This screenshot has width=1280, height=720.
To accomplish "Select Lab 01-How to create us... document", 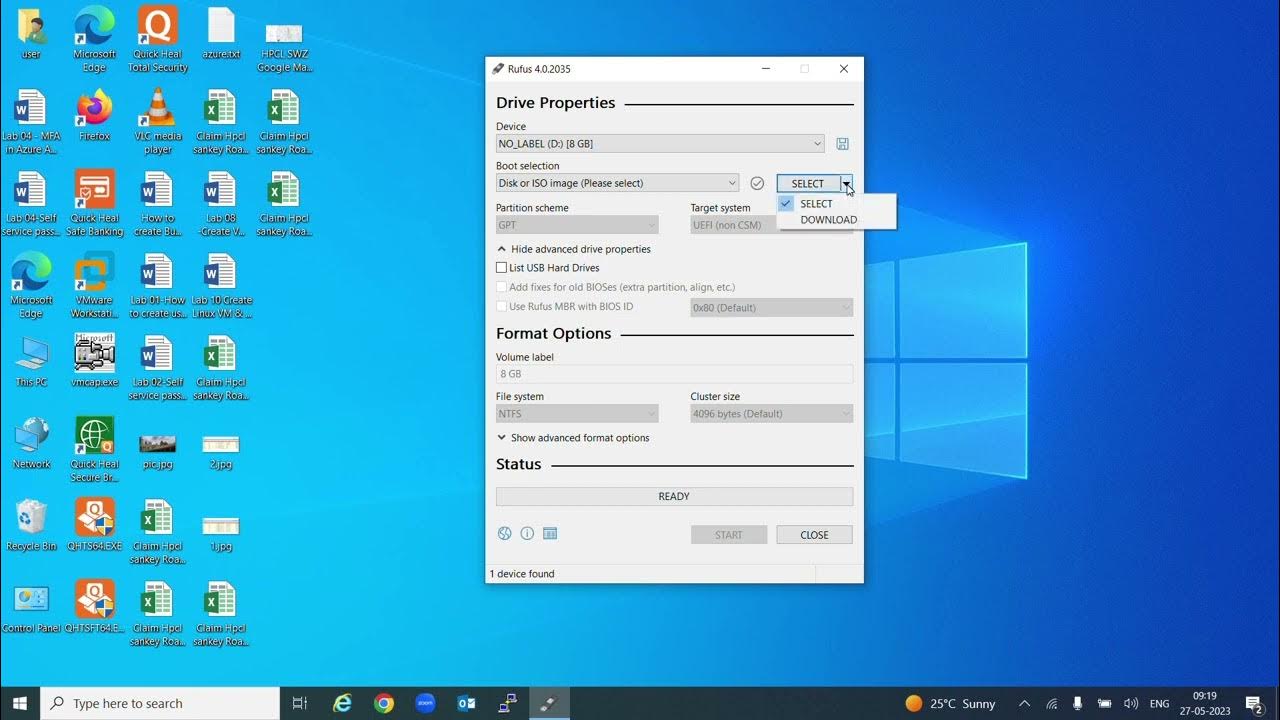I will point(157,286).
